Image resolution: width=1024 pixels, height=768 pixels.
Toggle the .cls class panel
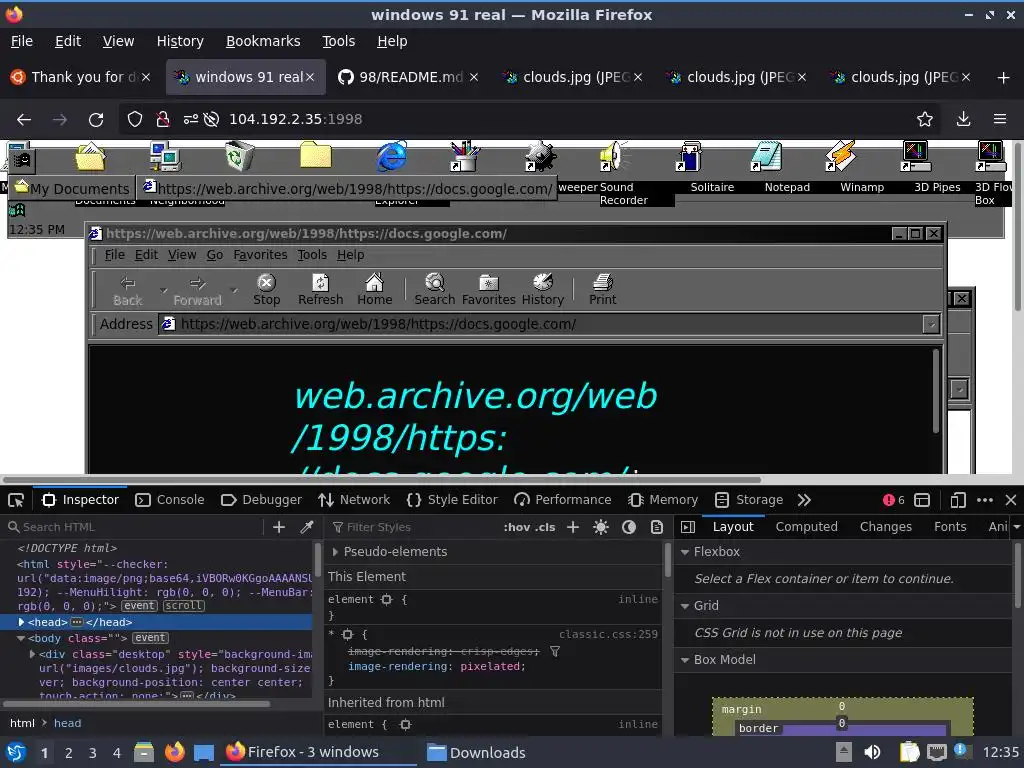point(545,527)
